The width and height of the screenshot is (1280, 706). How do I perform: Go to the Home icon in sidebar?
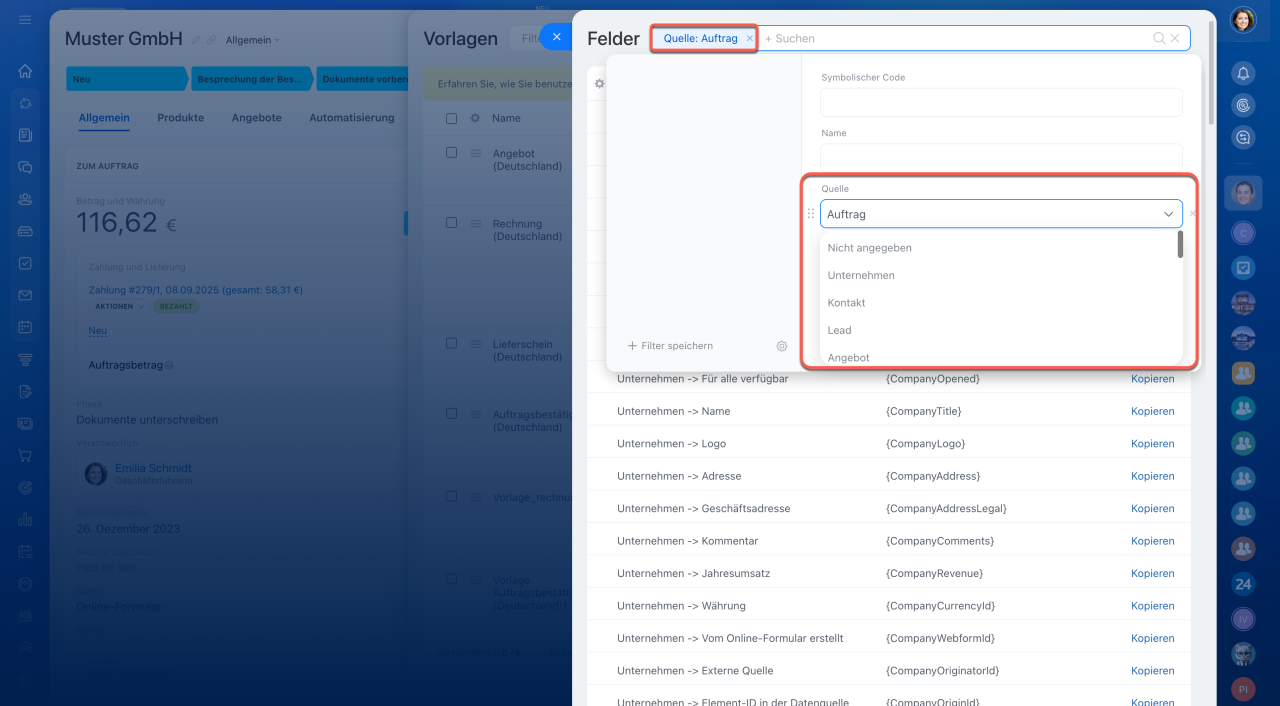(25, 71)
